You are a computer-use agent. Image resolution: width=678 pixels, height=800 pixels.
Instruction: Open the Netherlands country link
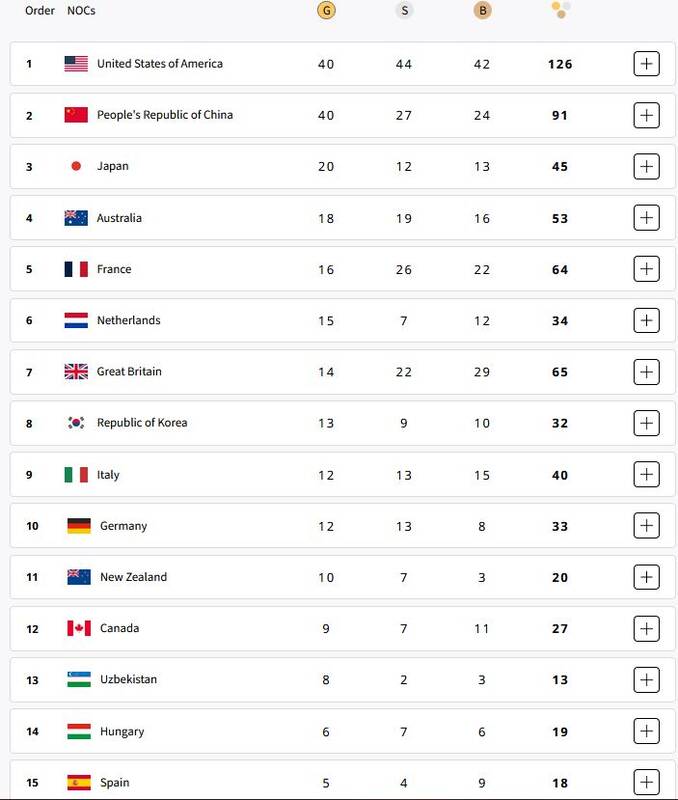[x=128, y=321]
